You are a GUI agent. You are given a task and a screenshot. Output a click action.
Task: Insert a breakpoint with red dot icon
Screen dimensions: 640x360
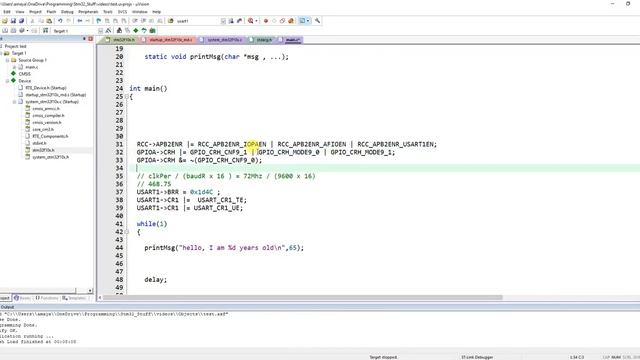(x=266, y=21)
